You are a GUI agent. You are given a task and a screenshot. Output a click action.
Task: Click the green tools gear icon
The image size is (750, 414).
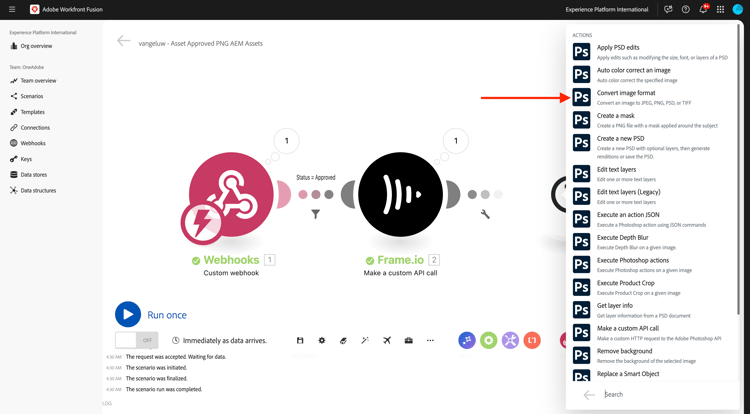tap(488, 340)
